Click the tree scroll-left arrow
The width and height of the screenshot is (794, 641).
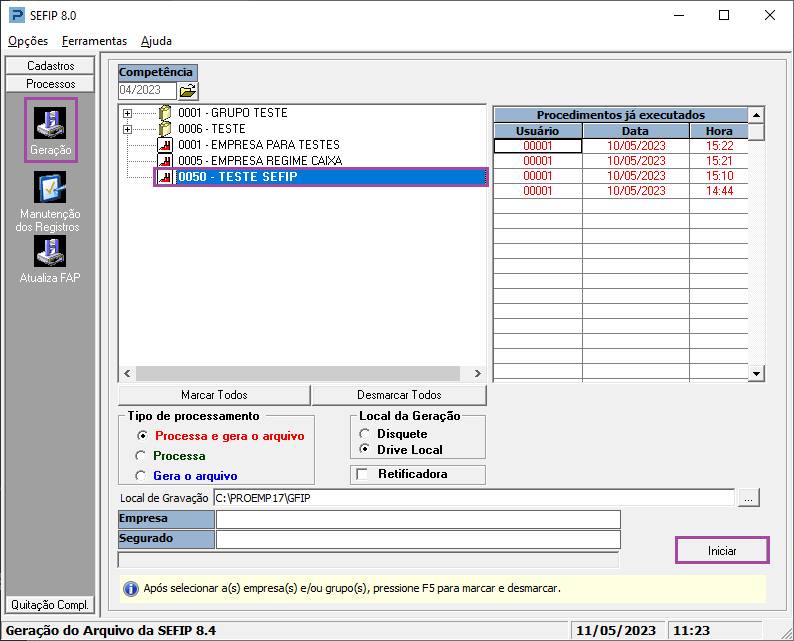coord(127,374)
